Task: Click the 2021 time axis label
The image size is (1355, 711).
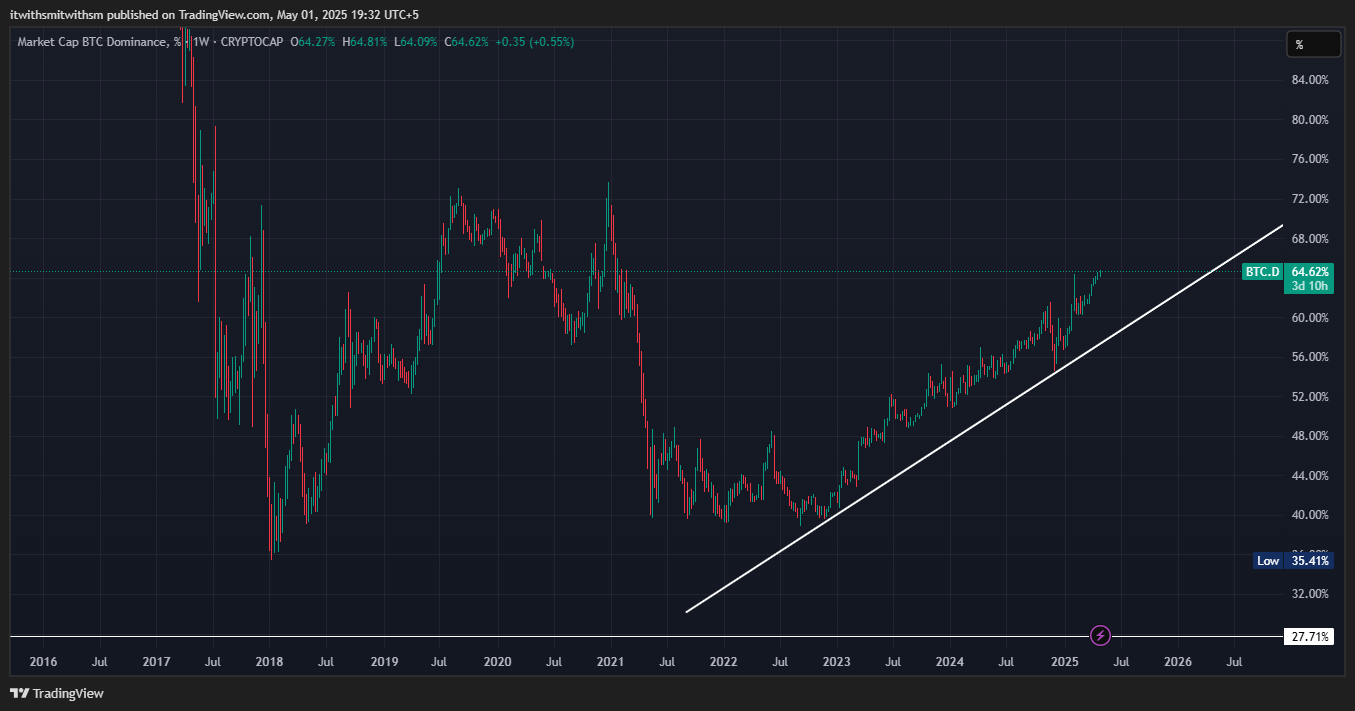Action: (x=610, y=662)
